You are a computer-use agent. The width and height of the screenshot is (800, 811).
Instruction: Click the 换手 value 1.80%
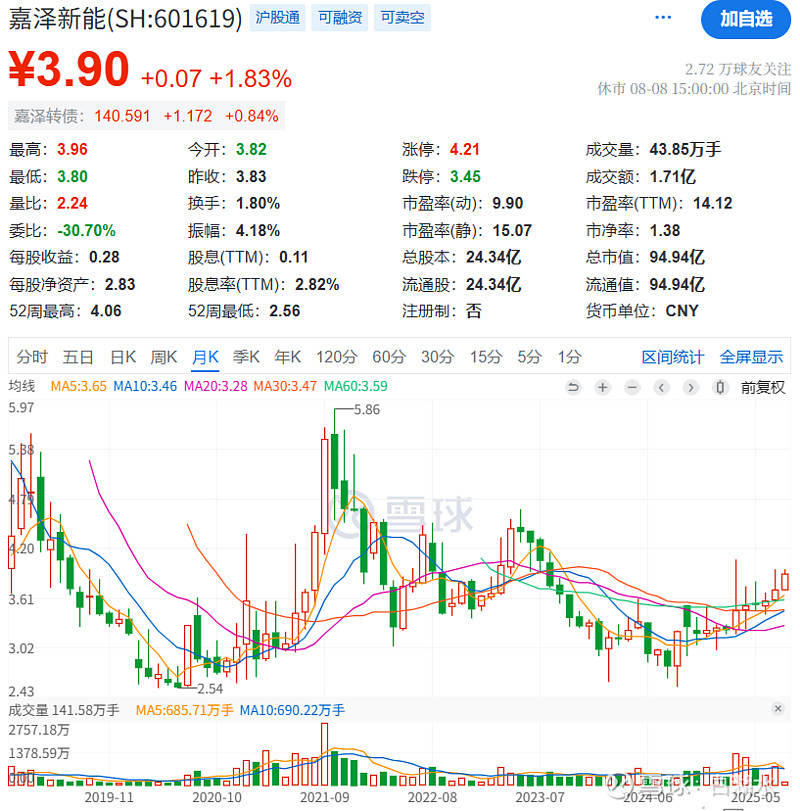click(x=258, y=203)
